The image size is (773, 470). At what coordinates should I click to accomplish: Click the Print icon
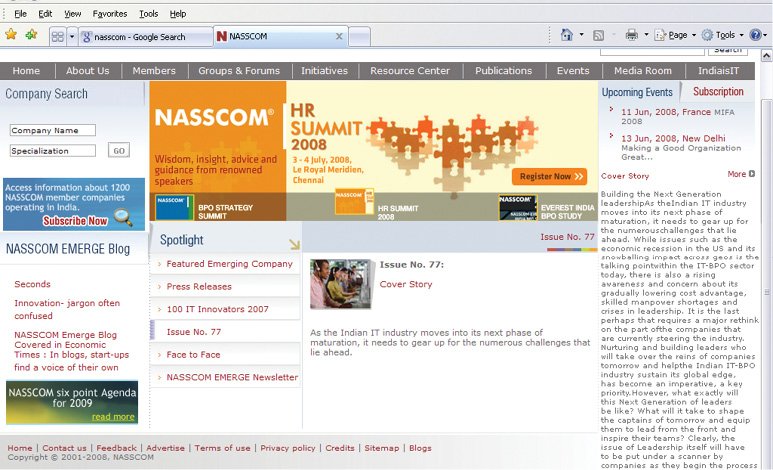(x=632, y=35)
